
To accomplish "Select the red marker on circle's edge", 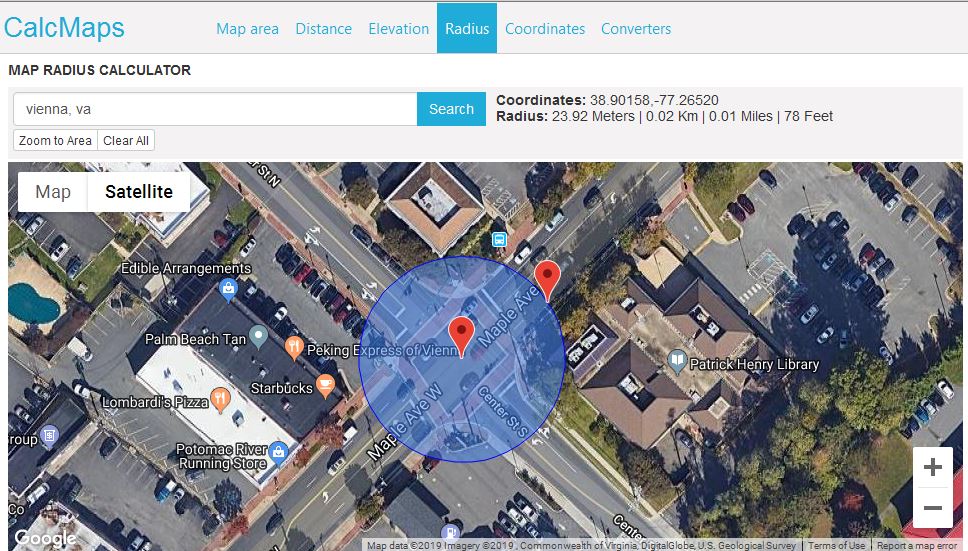I will pos(547,279).
